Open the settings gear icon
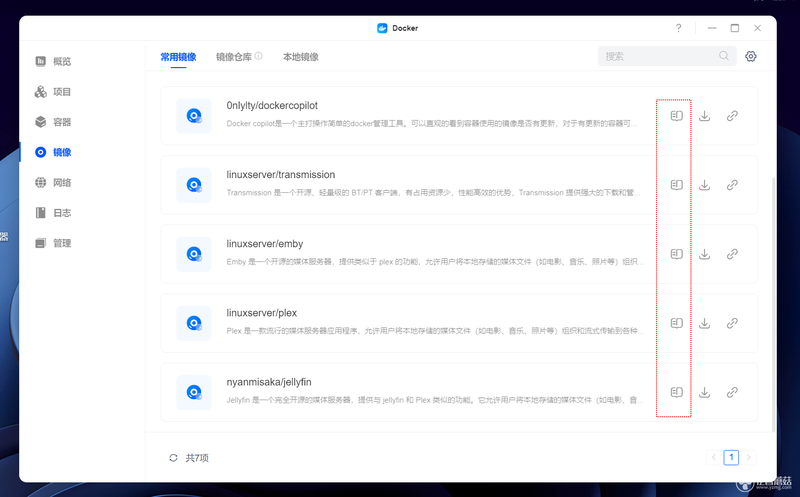This screenshot has height=497, width=800. tap(751, 56)
